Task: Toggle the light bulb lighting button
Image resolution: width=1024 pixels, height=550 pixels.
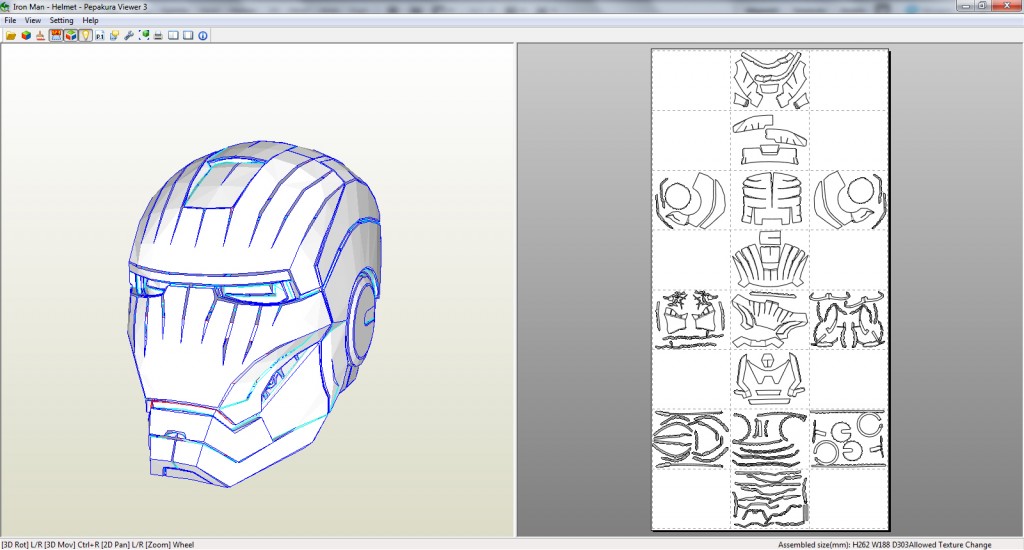Action: pos(86,35)
